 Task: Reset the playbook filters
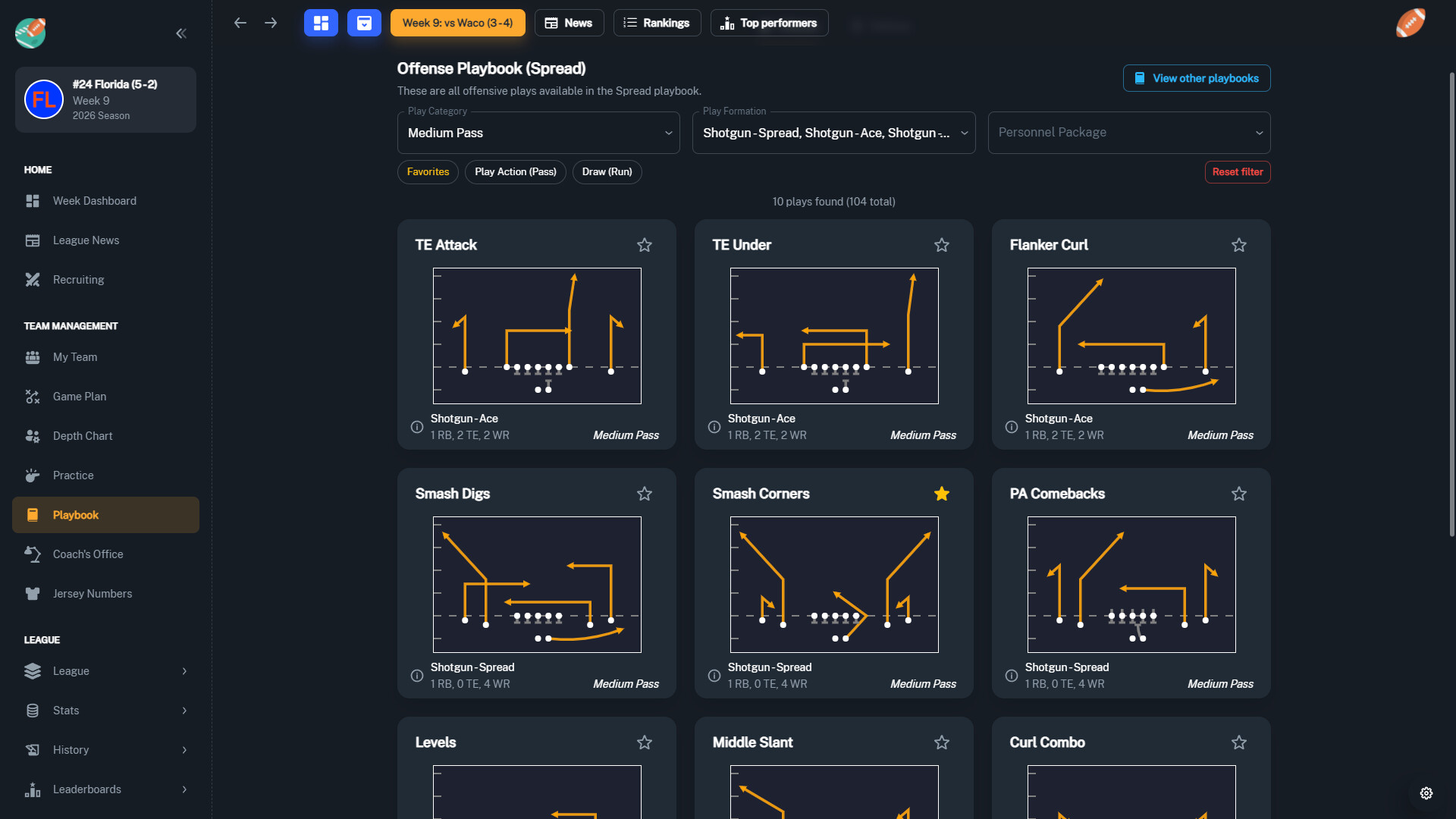(1238, 172)
